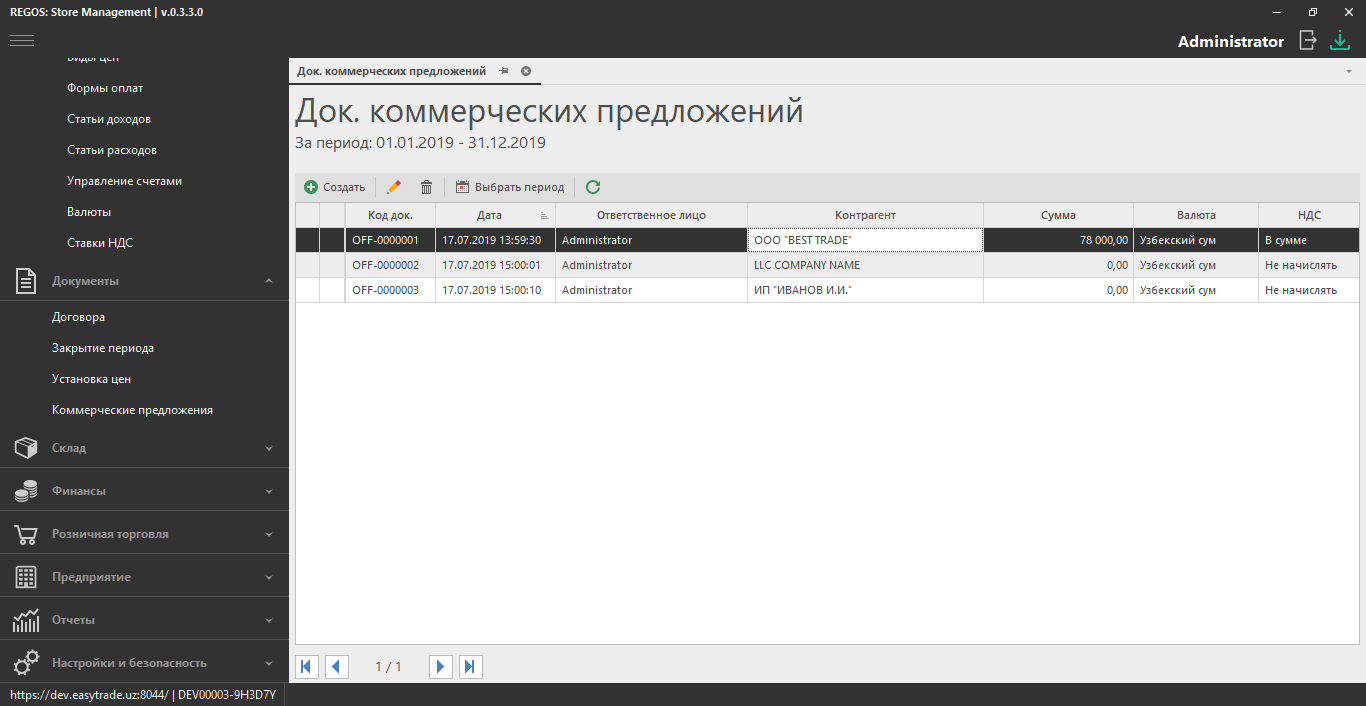Open the tab list dropdown arrow
This screenshot has height=706, width=1366.
pos(1348,72)
